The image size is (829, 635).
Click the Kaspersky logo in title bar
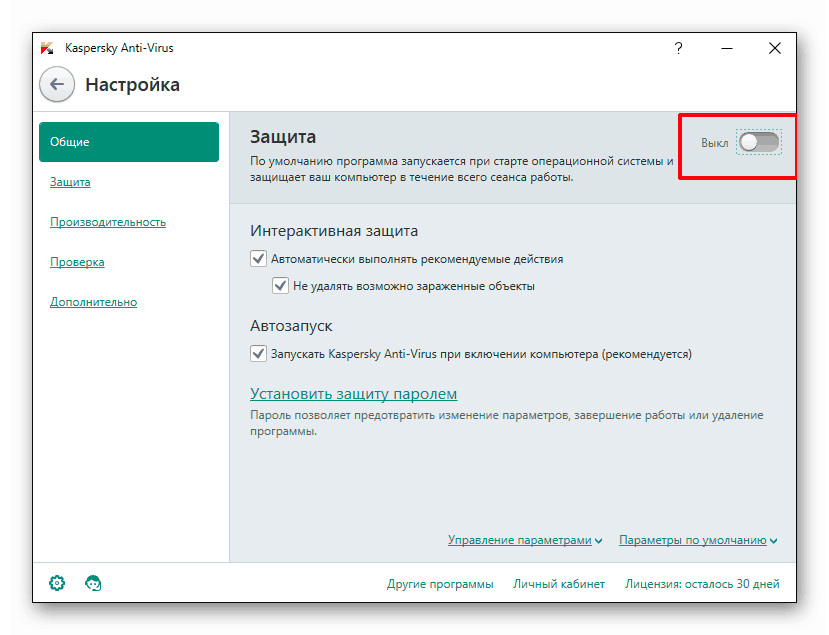[x=47, y=48]
